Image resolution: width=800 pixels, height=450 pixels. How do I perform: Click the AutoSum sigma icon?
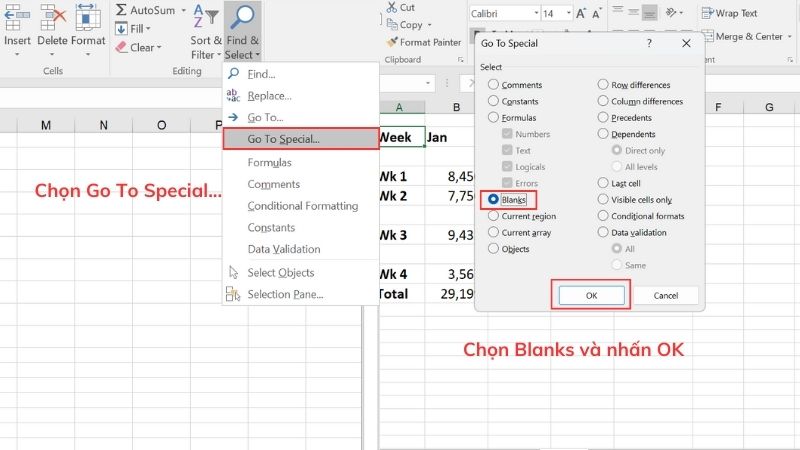[121, 10]
